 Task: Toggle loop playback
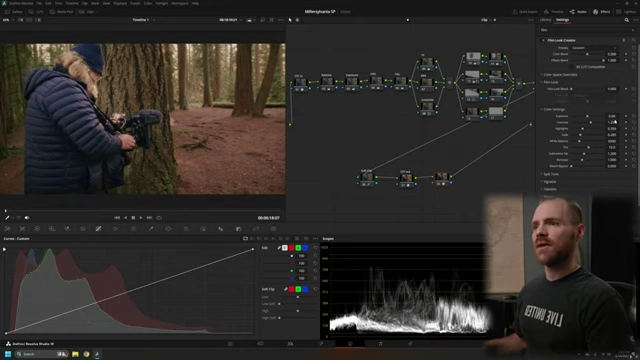(159, 218)
